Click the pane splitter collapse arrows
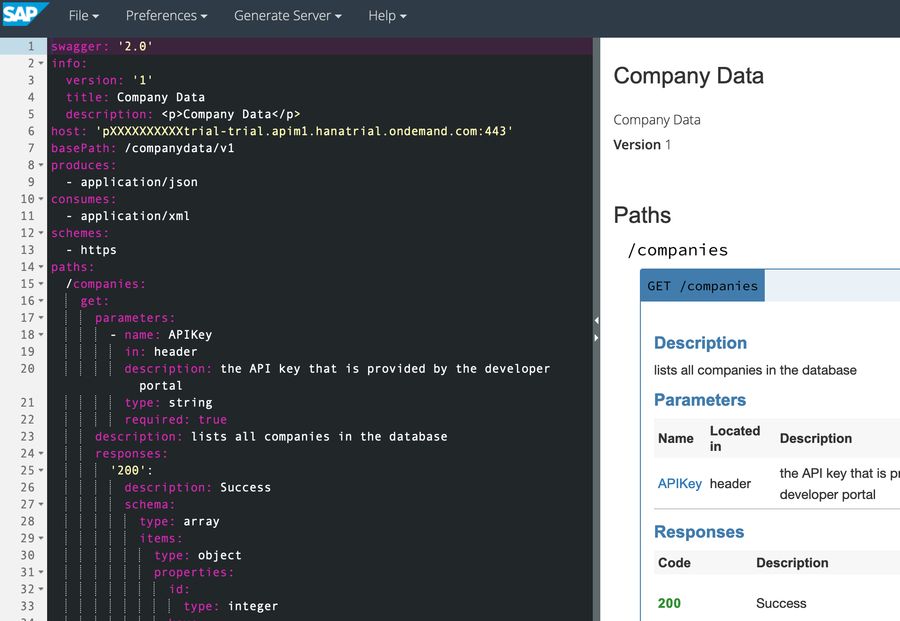The height and width of the screenshot is (621, 900). pyautogui.click(x=597, y=329)
